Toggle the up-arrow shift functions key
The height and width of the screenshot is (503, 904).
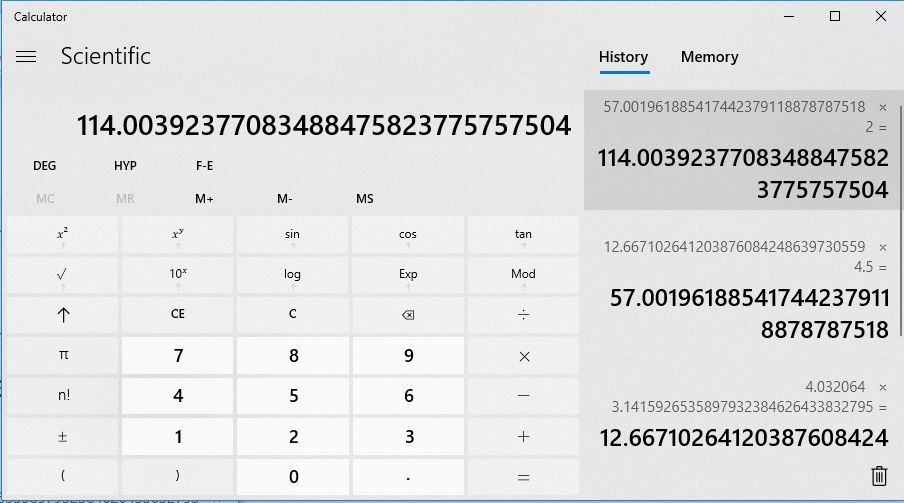62,314
